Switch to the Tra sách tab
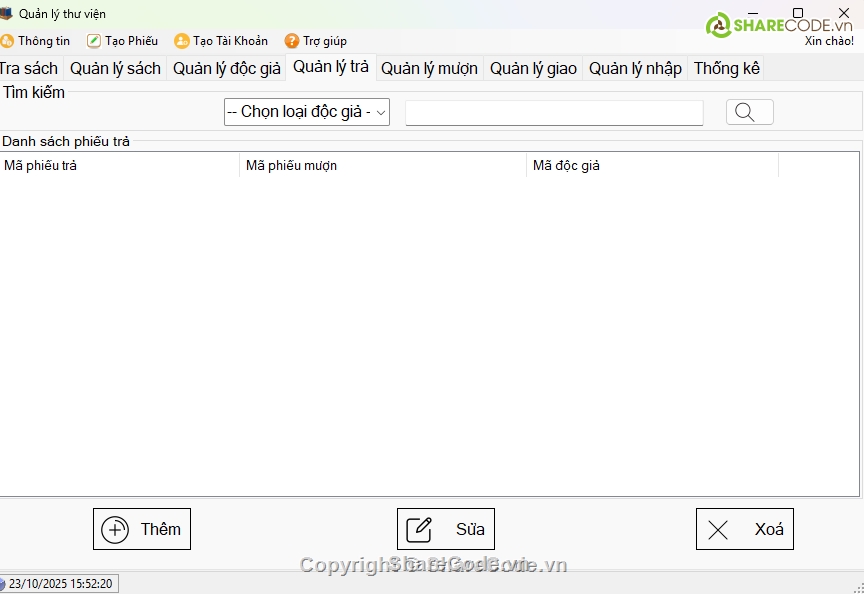864x594 pixels. click(29, 69)
